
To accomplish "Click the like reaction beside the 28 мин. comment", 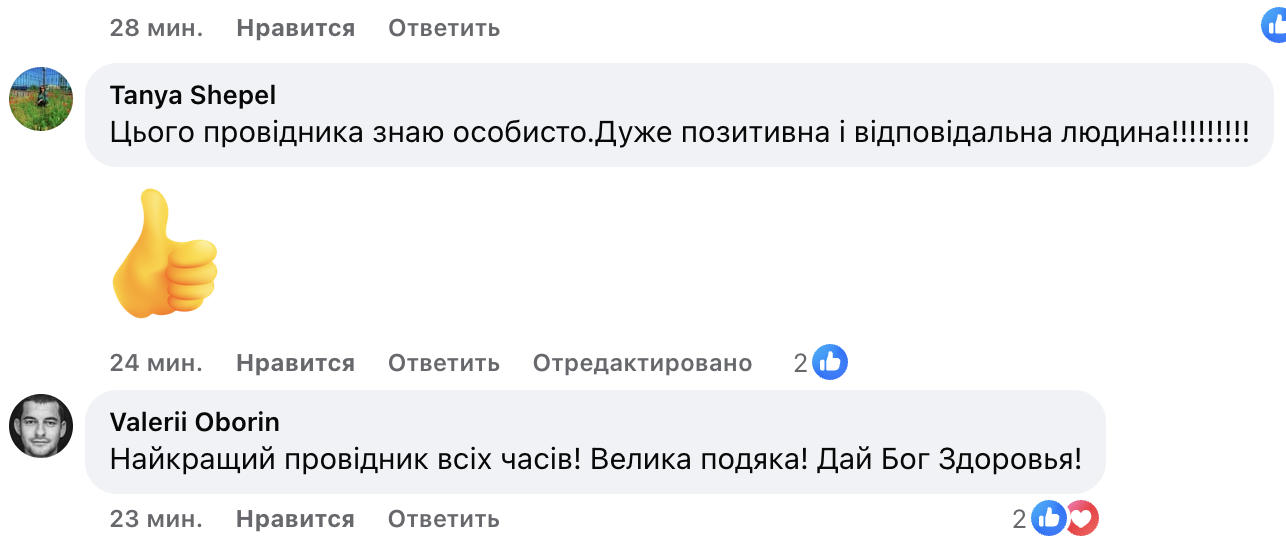I will (x=1273, y=25).
